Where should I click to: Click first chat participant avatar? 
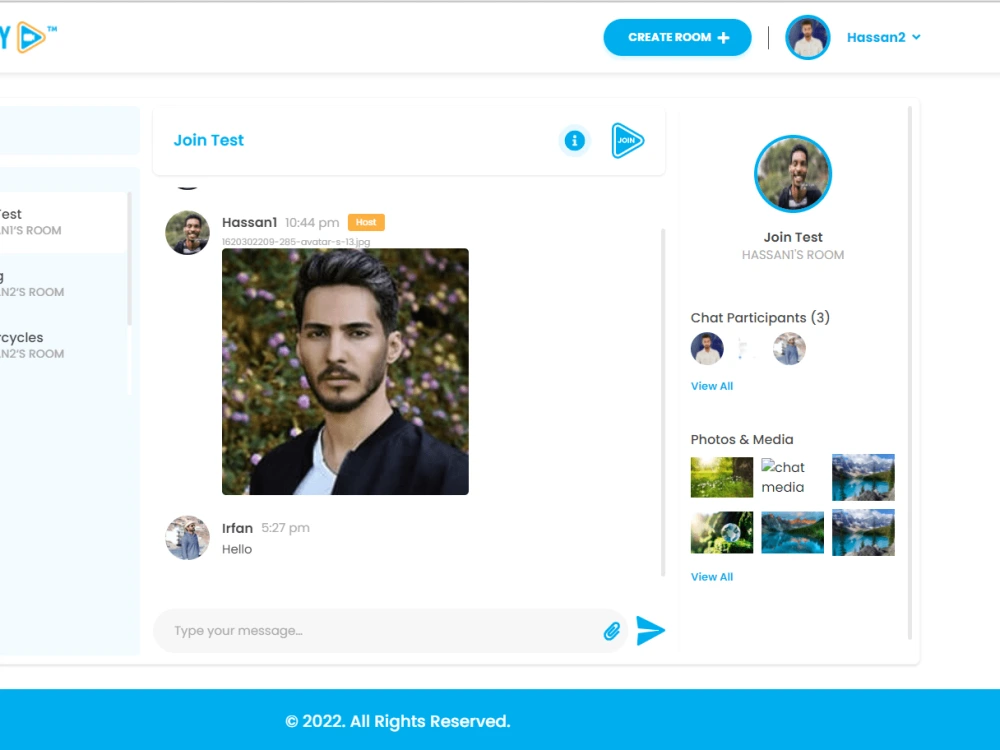click(707, 348)
